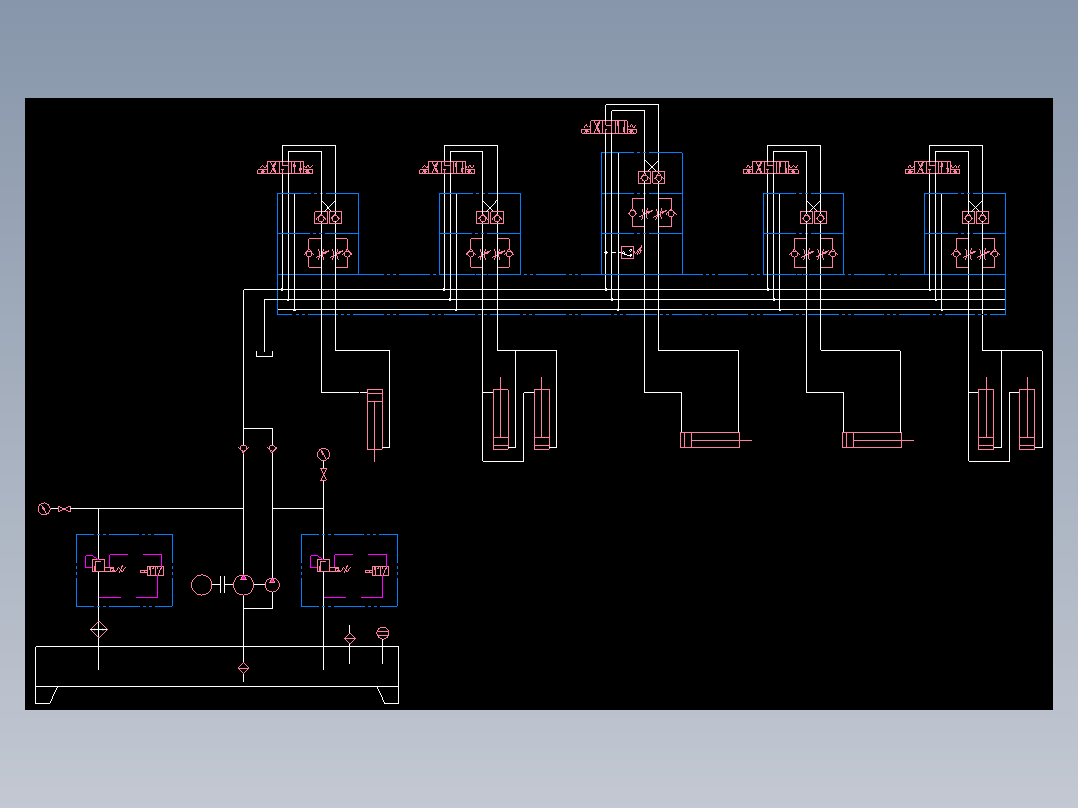1078x808 pixels.
Task: Select the throttle check valve in the second module
Action: pos(490,254)
